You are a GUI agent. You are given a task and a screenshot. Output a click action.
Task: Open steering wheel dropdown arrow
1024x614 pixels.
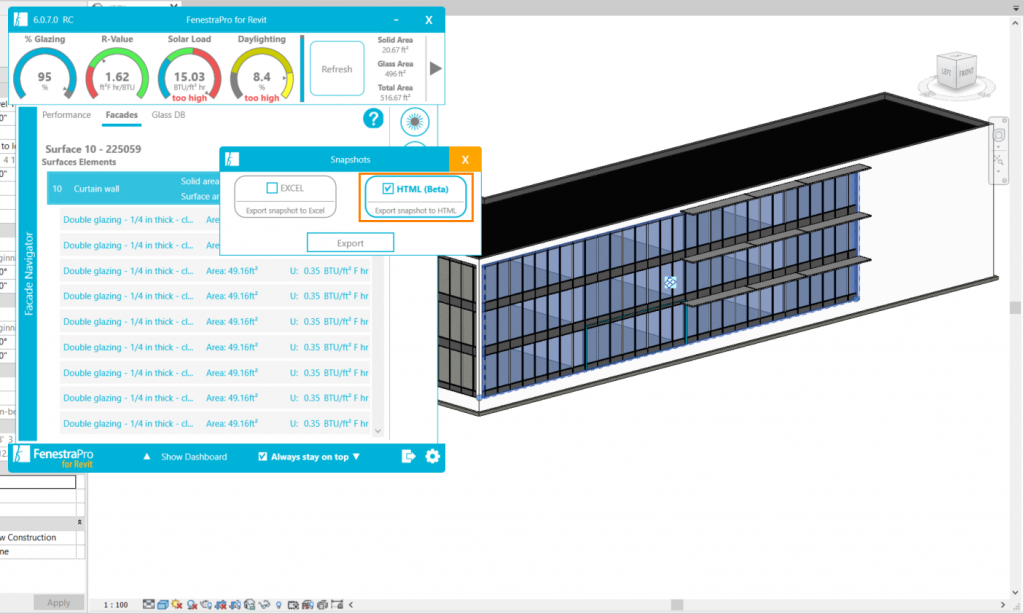pyautogui.click(x=999, y=147)
